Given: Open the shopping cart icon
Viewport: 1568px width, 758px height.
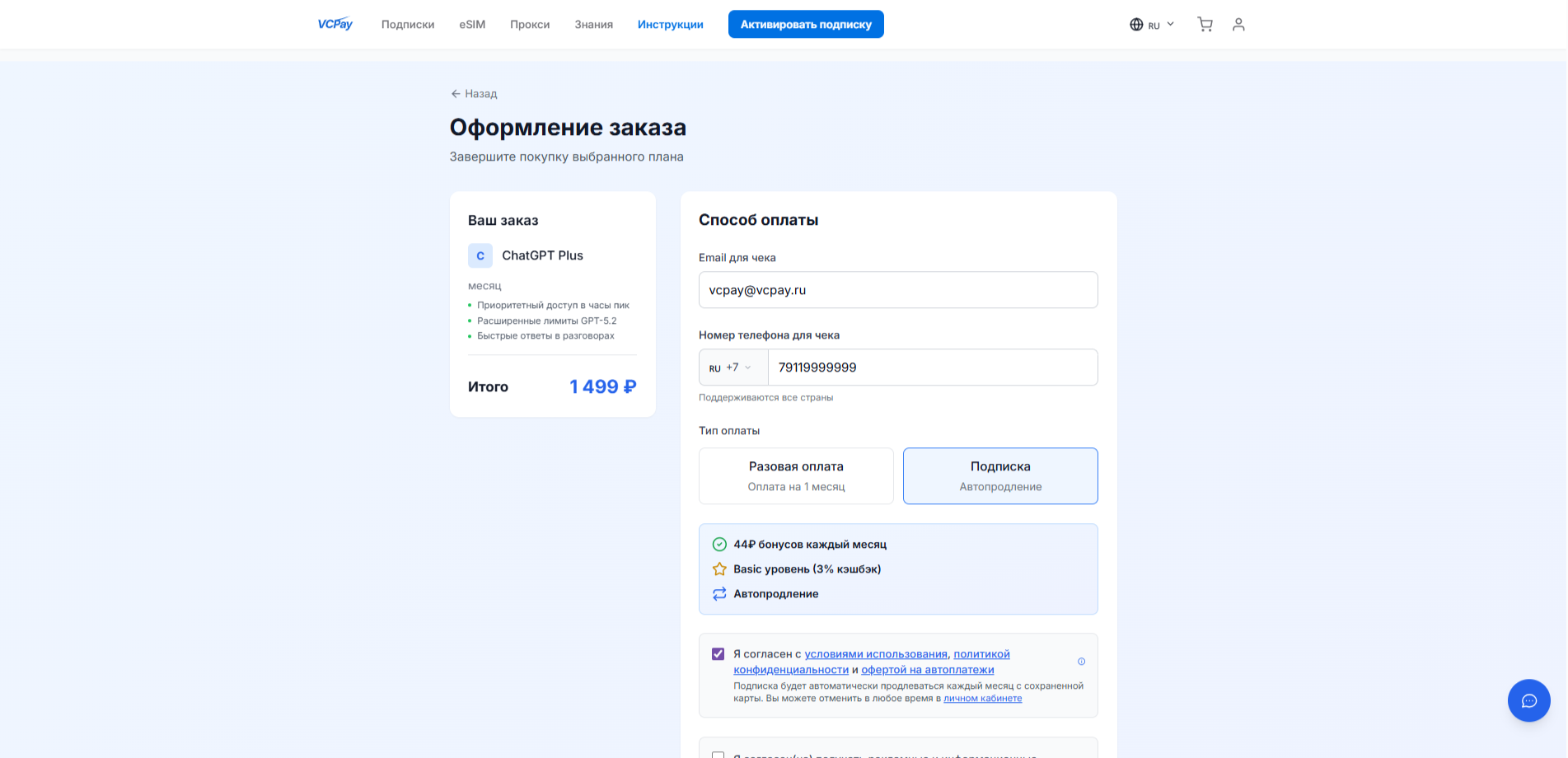Looking at the screenshot, I should tap(1205, 25).
